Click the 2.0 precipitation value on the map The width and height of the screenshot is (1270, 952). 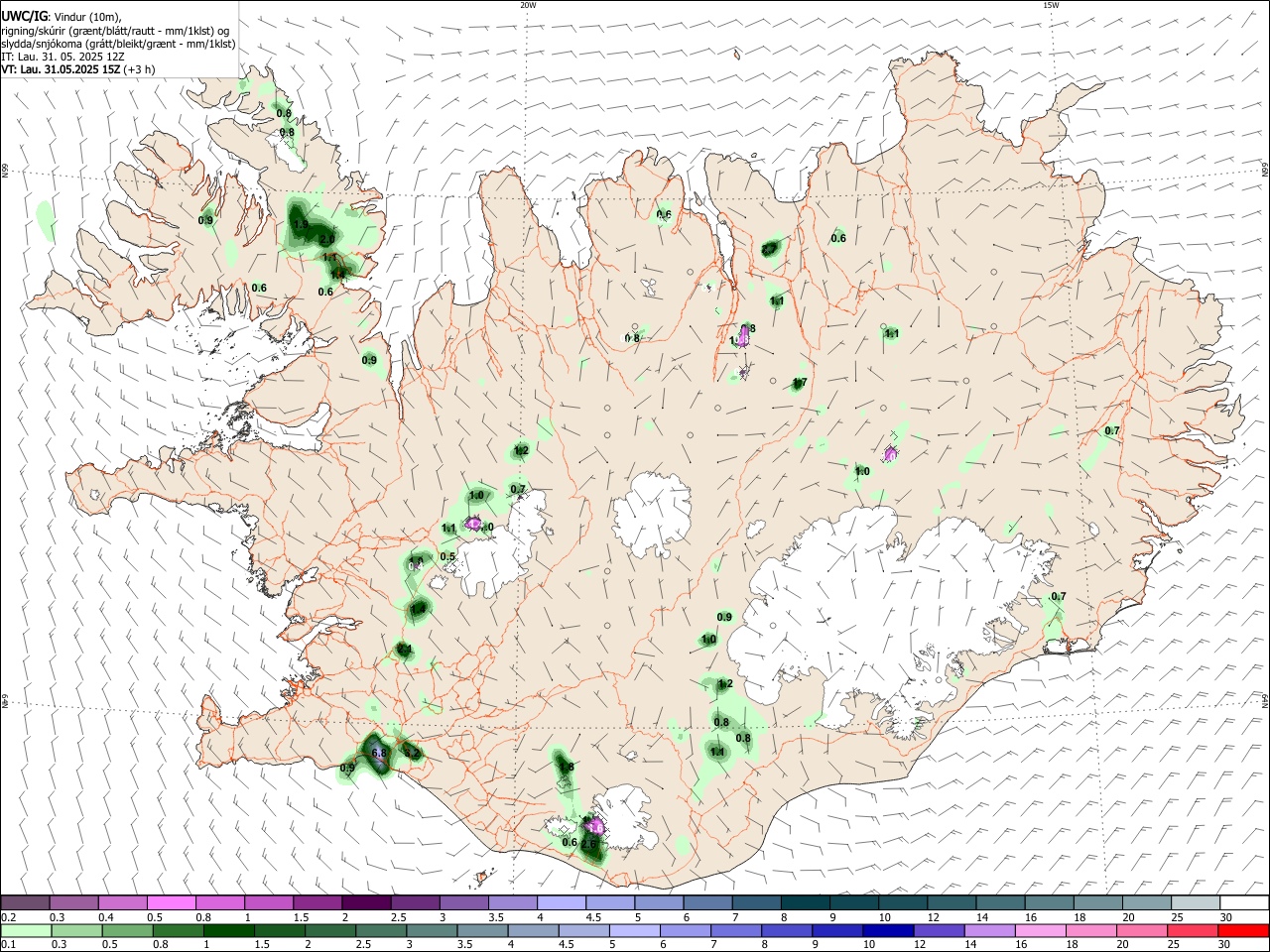[x=326, y=239]
